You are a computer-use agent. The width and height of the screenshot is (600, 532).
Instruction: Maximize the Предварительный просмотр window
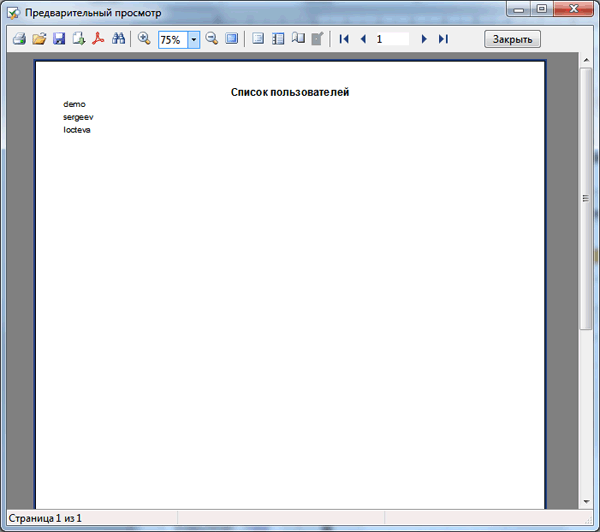point(541,8)
